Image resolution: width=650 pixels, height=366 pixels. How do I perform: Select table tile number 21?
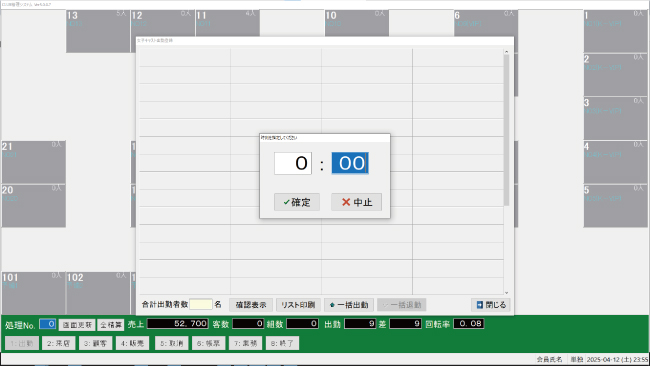(34, 162)
